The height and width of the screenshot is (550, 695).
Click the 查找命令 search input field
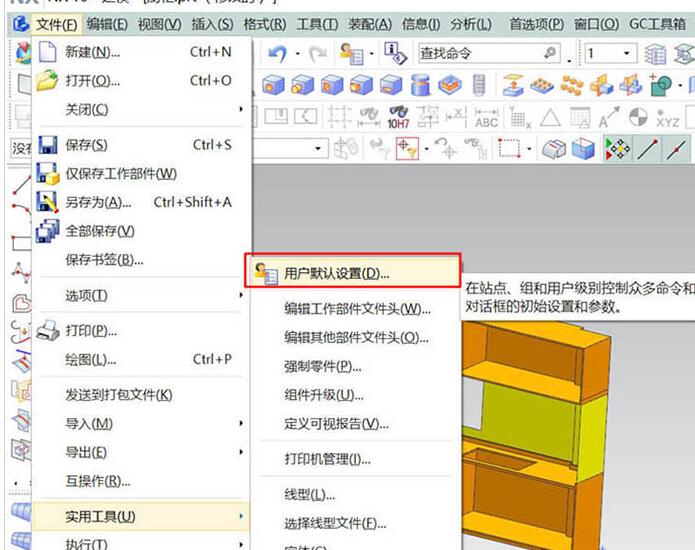(x=475, y=53)
